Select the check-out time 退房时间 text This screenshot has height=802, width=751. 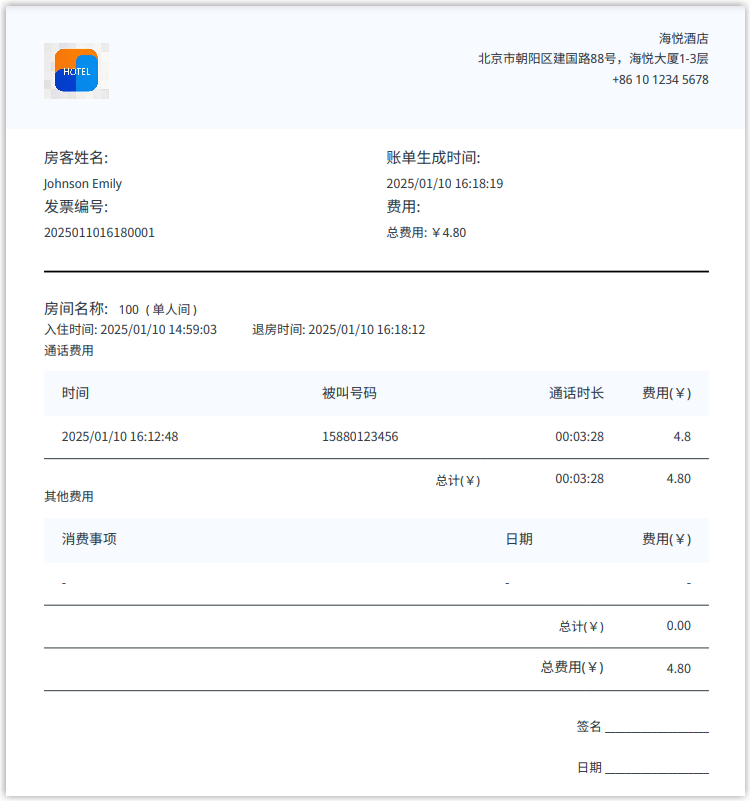click(338, 330)
